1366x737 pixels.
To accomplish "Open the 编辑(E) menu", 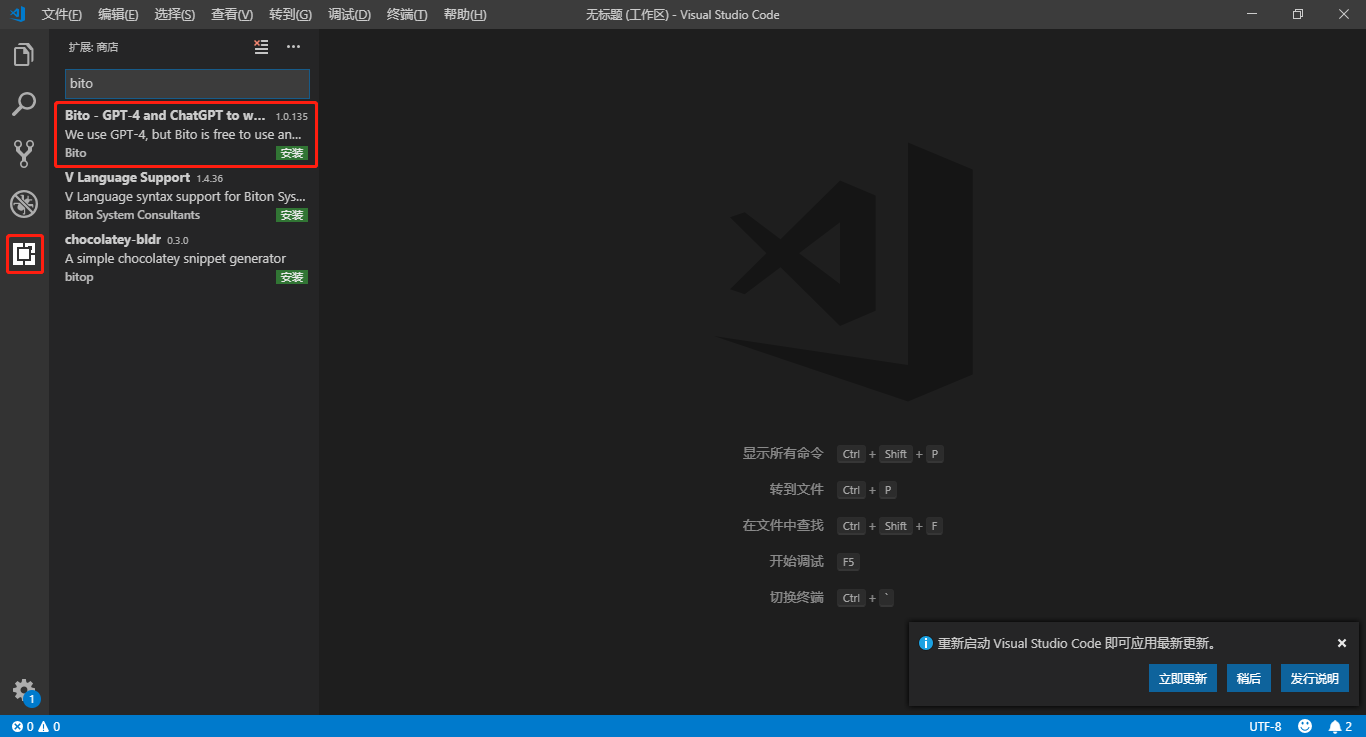I will click(x=118, y=15).
